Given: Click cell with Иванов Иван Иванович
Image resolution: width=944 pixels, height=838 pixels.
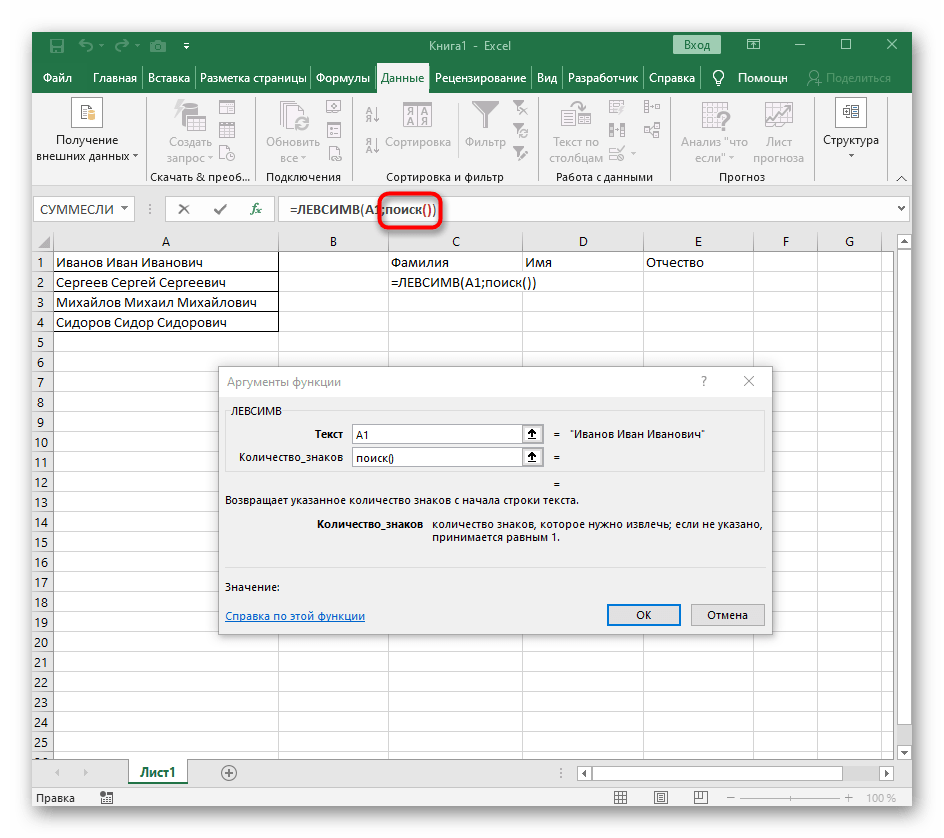Looking at the screenshot, I should [x=166, y=262].
